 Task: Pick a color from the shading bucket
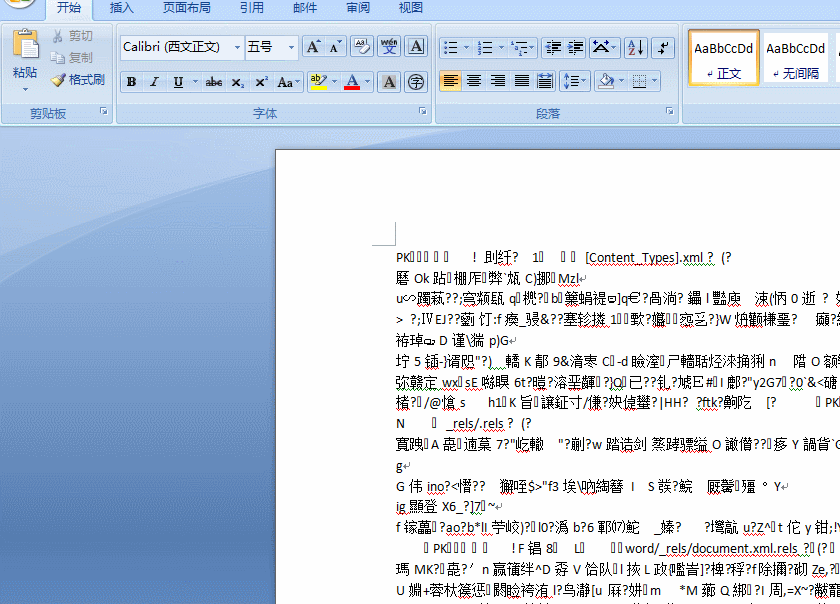click(x=605, y=81)
